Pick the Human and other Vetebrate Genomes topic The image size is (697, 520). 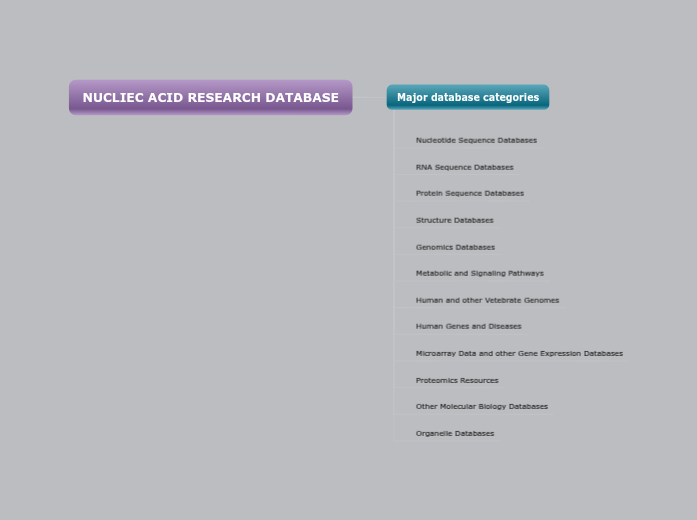487,300
